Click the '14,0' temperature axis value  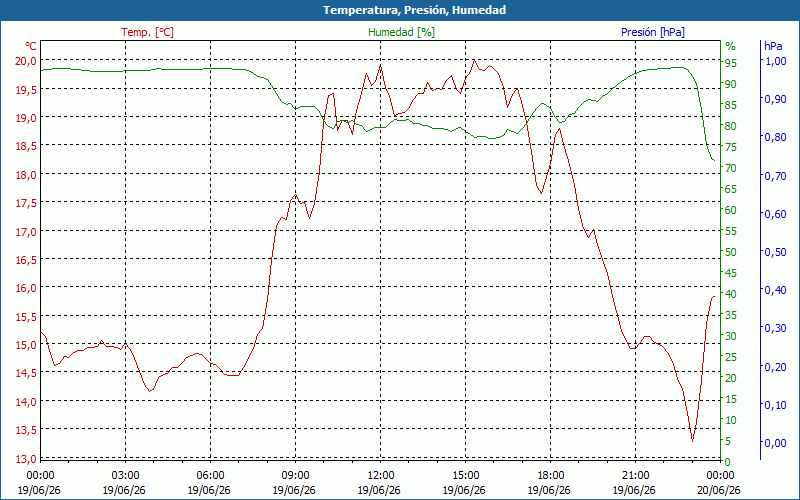click(27, 402)
